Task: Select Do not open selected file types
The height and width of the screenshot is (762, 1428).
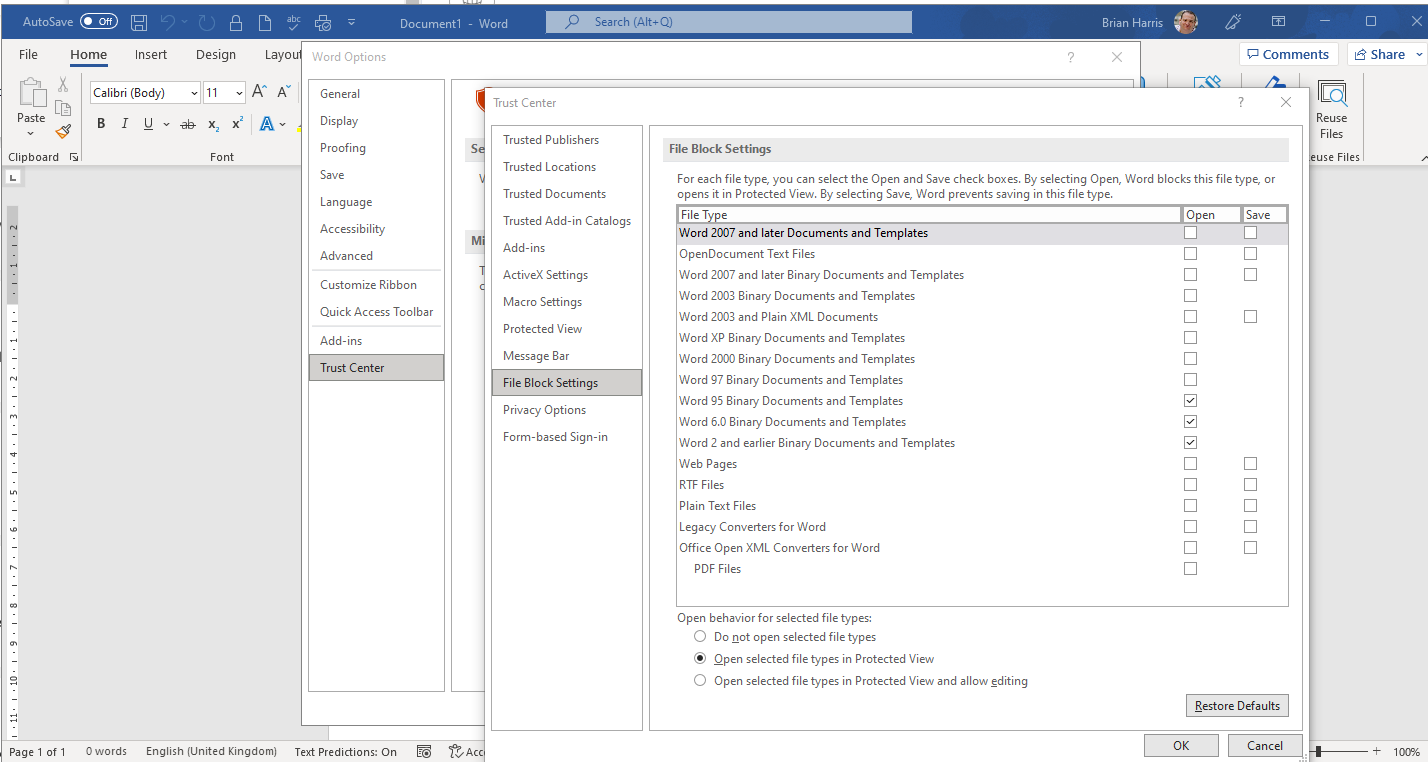Action: (700, 637)
